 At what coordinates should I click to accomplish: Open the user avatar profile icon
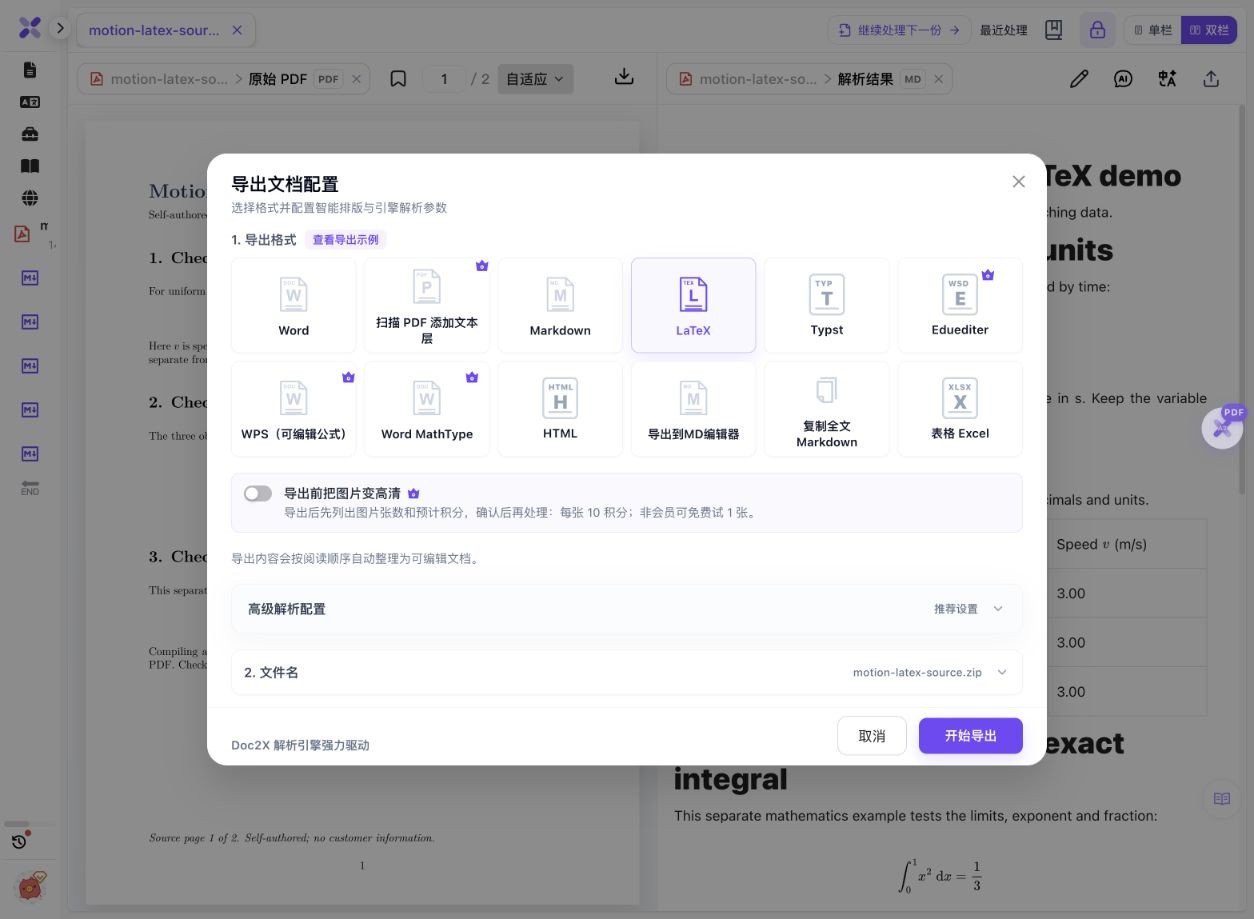30,886
